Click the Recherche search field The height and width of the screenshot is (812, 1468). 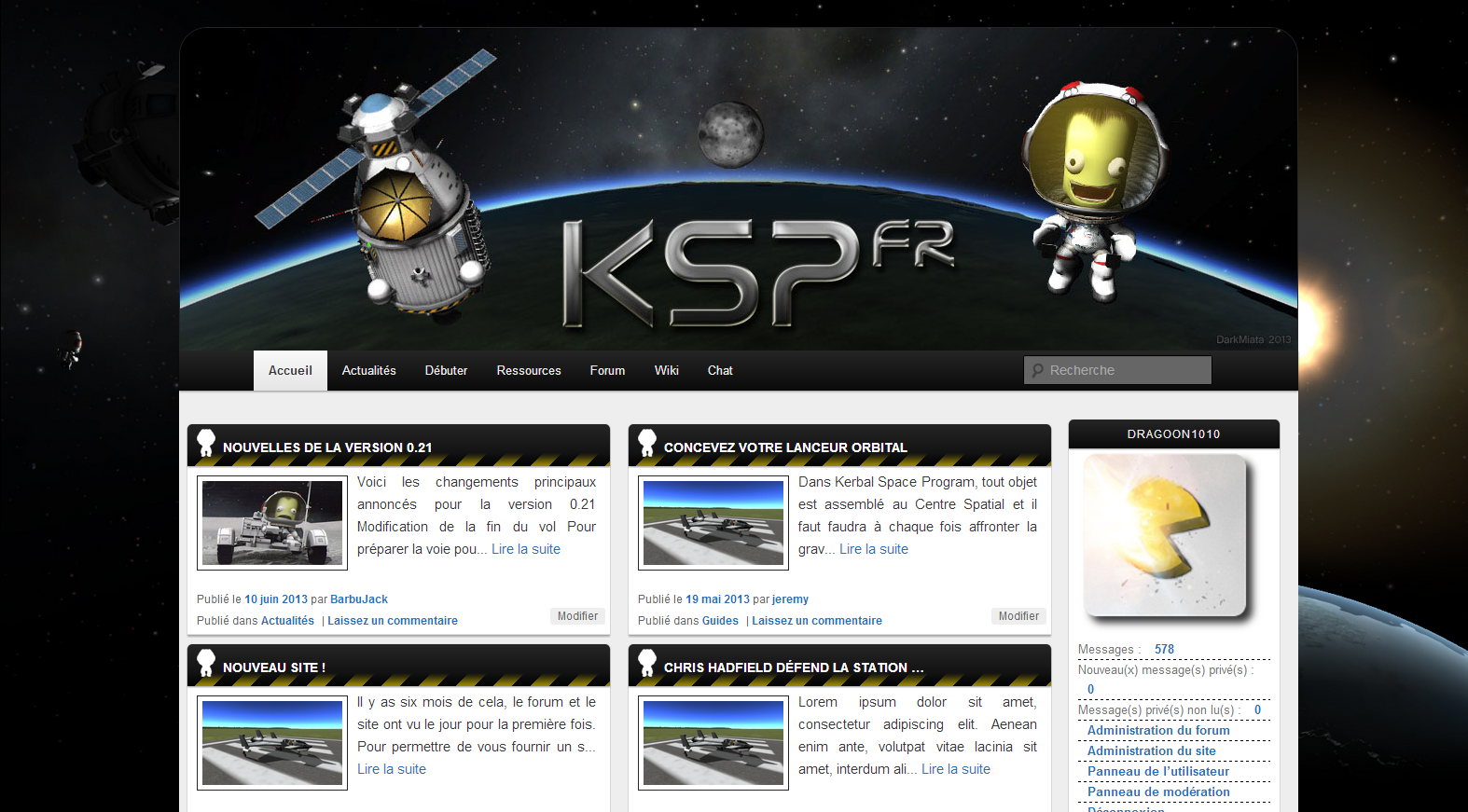(1117, 370)
